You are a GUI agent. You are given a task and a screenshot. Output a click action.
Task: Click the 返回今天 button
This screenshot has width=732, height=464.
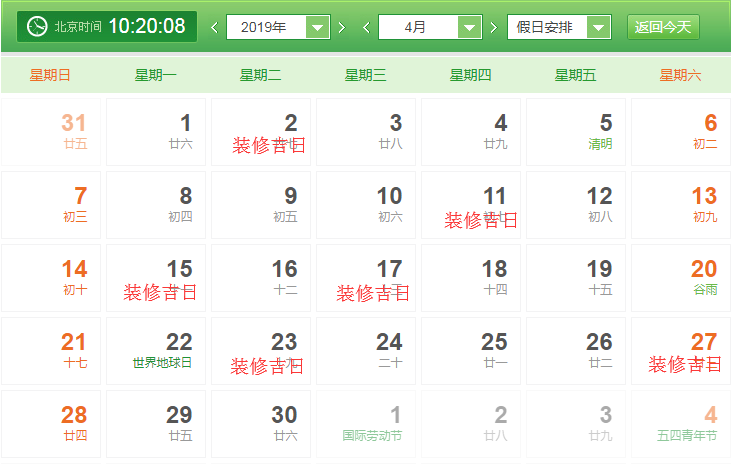click(x=663, y=27)
